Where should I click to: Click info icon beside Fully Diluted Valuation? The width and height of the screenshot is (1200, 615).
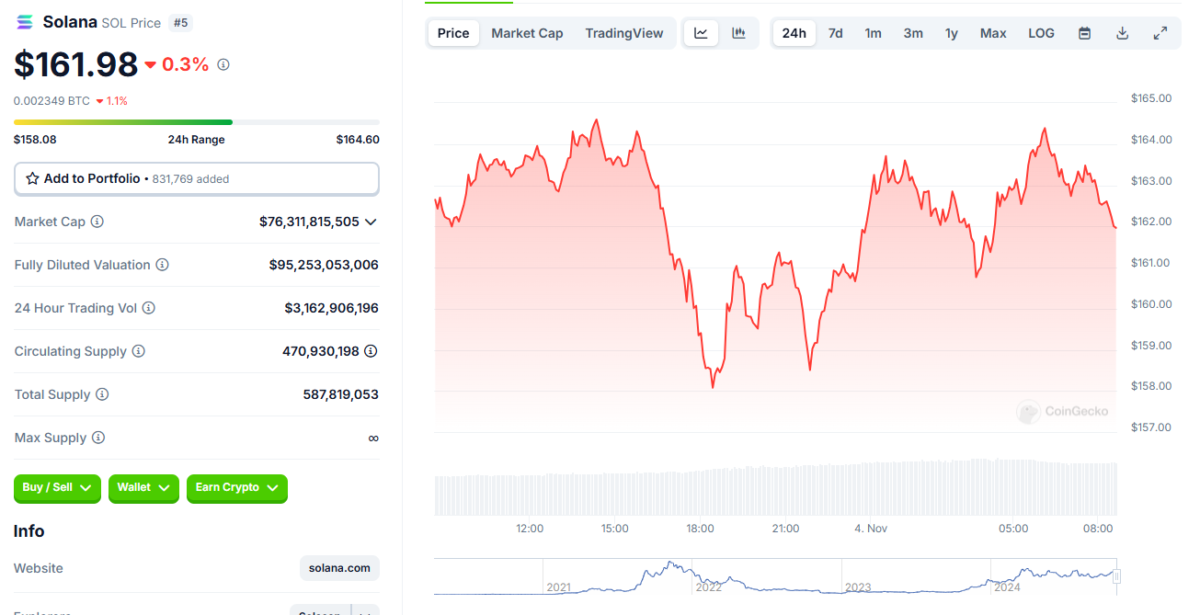pos(162,265)
